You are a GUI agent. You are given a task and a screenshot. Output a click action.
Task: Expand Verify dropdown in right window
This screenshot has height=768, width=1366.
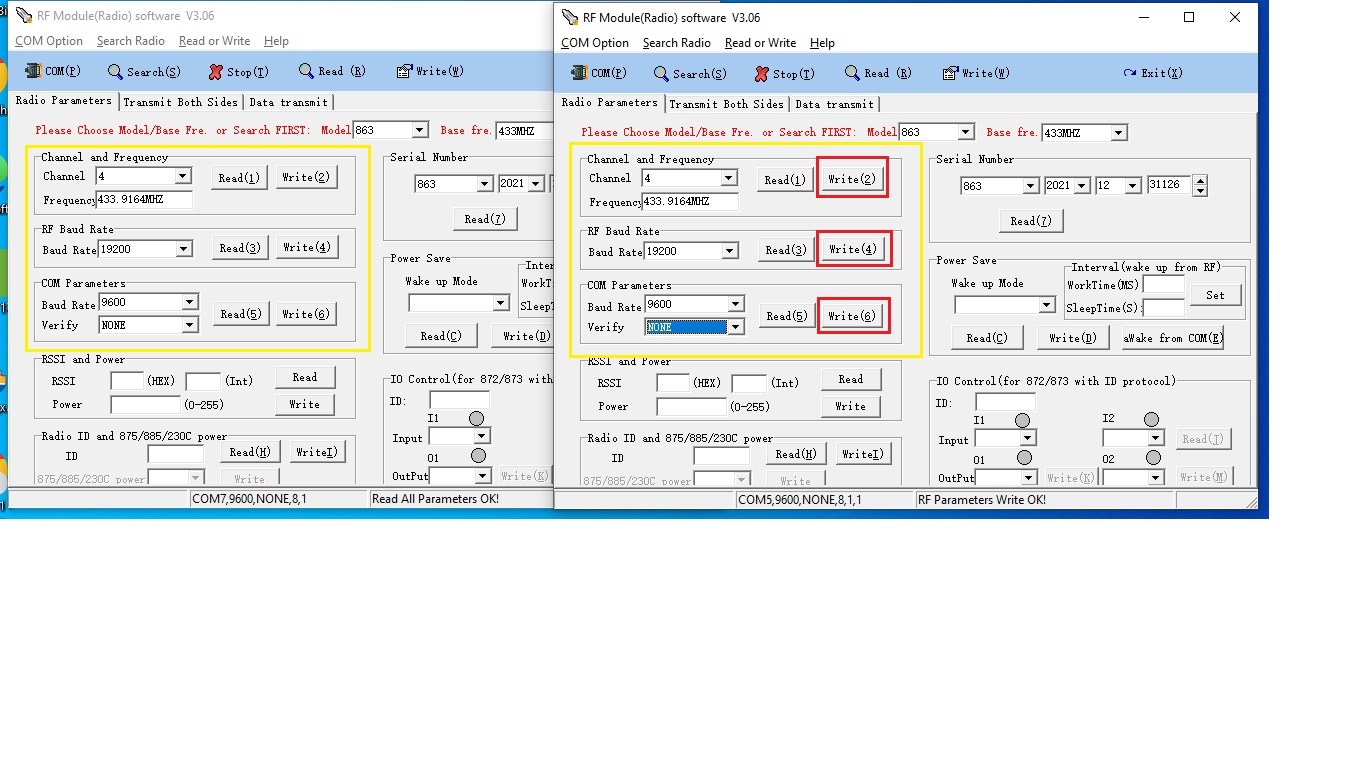pos(735,327)
